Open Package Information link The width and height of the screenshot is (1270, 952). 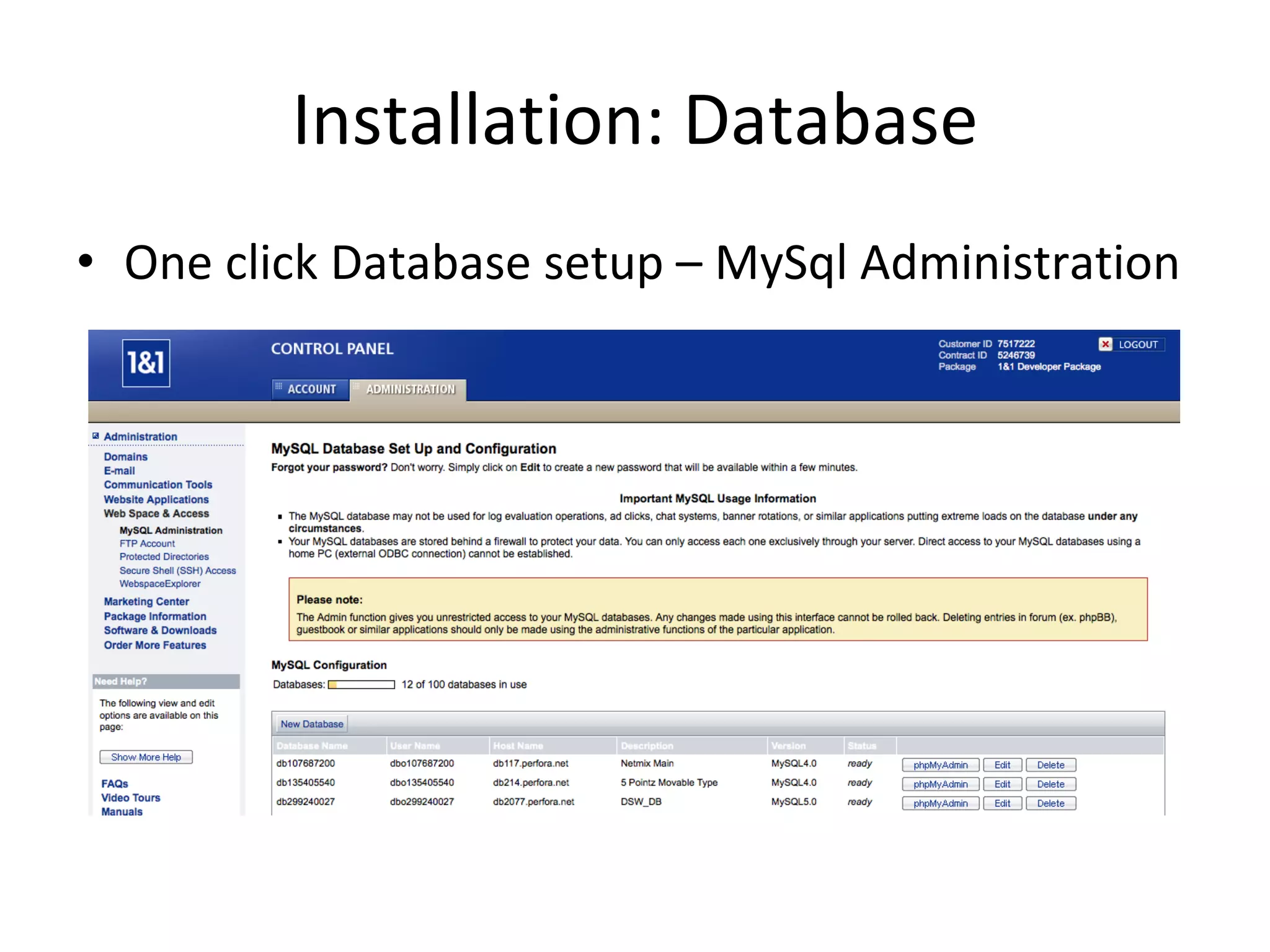click(x=154, y=617)
